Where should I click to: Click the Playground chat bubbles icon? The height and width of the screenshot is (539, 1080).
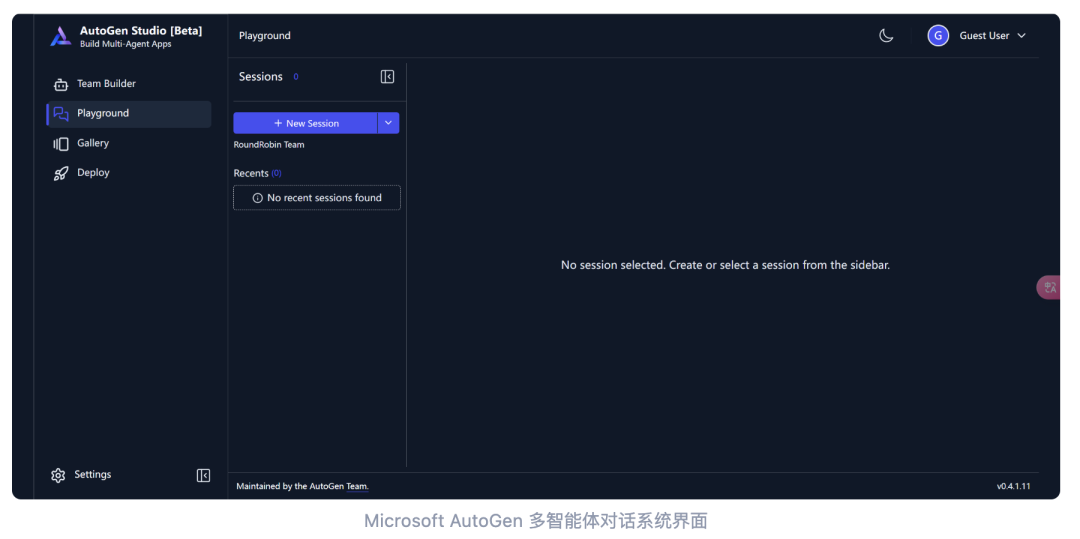point(61,114)
